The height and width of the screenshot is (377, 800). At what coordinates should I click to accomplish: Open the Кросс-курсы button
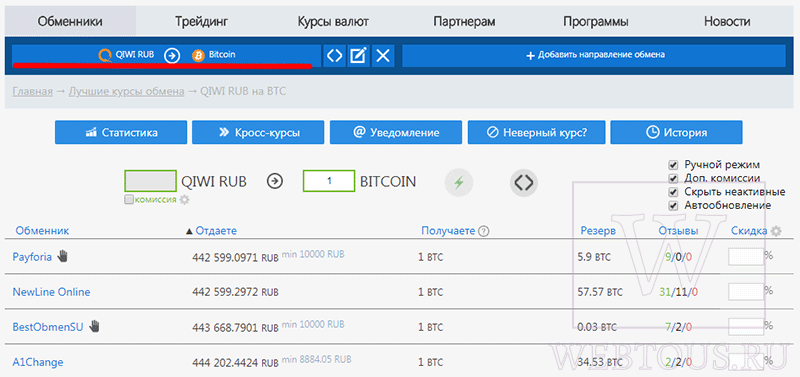point(258,133)
